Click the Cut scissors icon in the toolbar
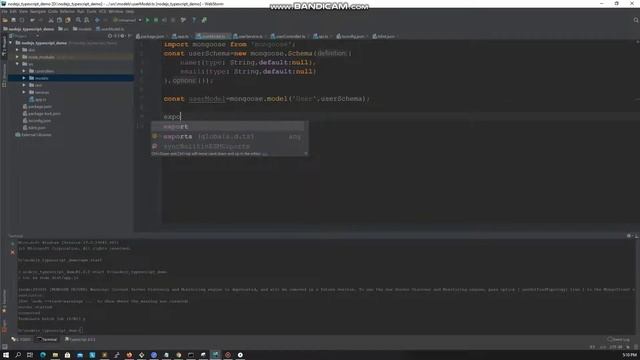 tap(51, 20)
